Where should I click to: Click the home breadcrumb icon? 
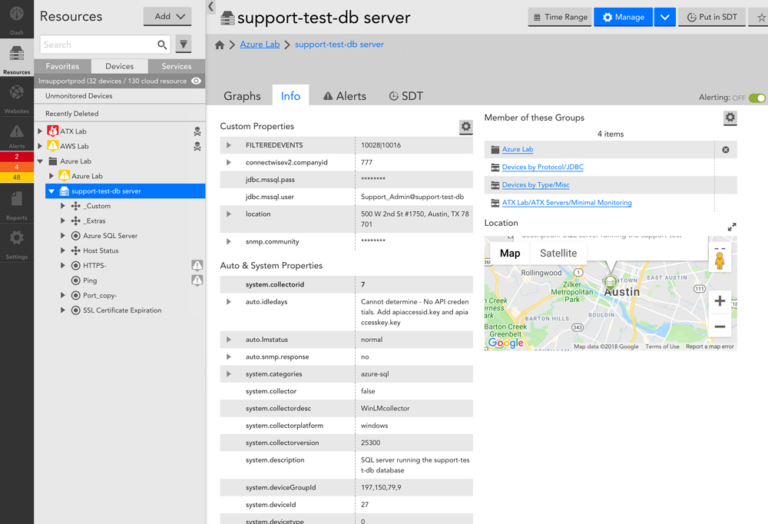click(x=219, y=45)
